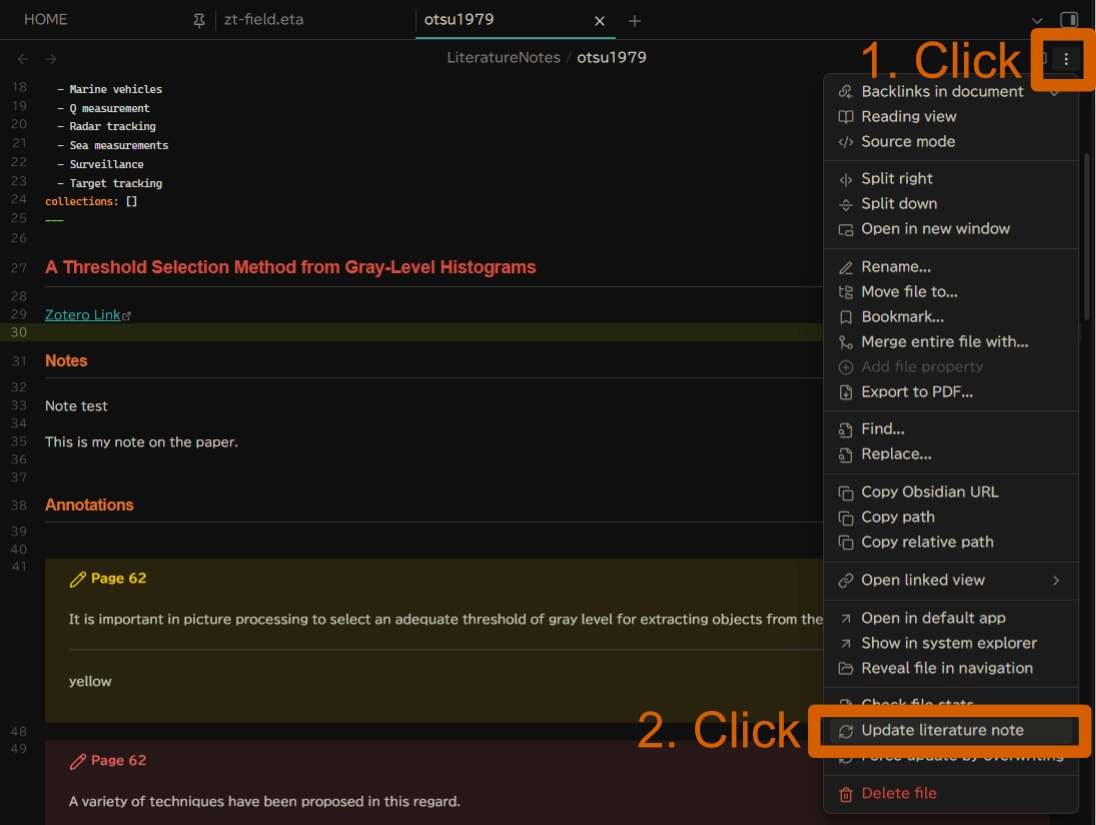Open the tab list dropdown chevron
The image size is (1096, 825).
[x=1037, y=21]
